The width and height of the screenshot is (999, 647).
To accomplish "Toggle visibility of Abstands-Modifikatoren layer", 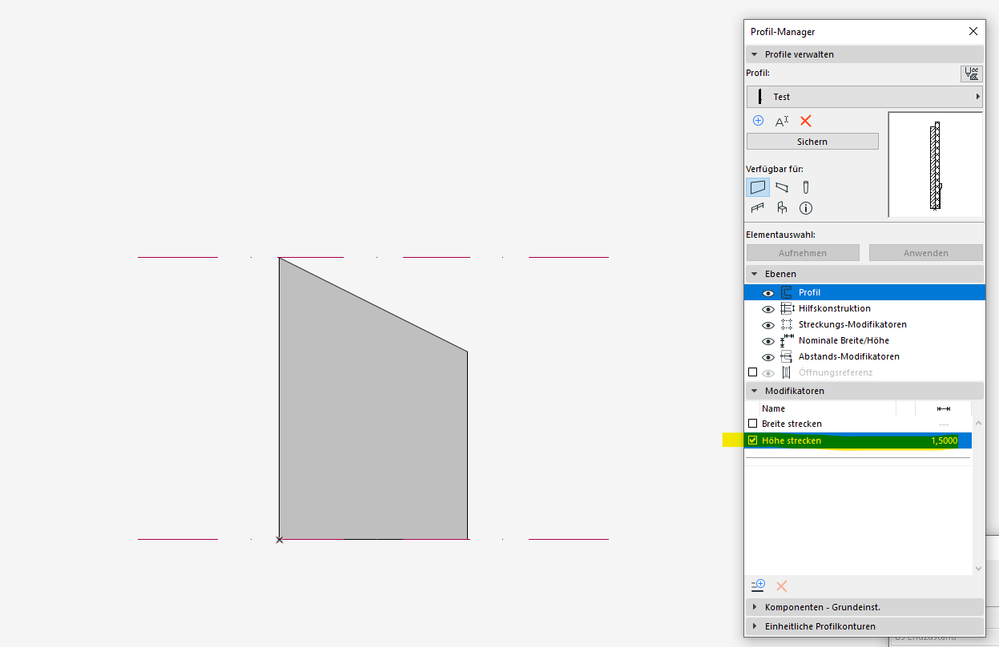I will [x=768, y=357].
